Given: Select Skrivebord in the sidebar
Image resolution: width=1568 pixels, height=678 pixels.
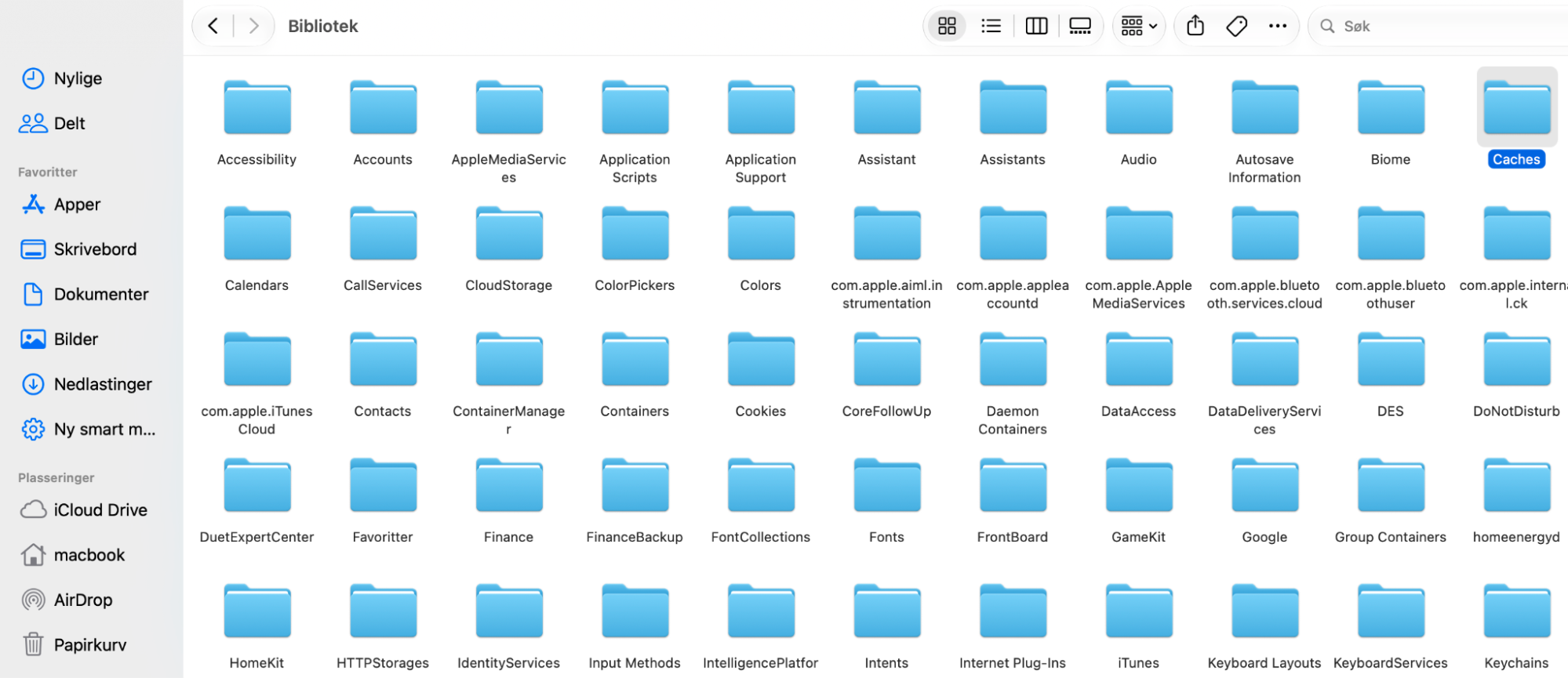Looking at the screenshot, I should 92,249.
